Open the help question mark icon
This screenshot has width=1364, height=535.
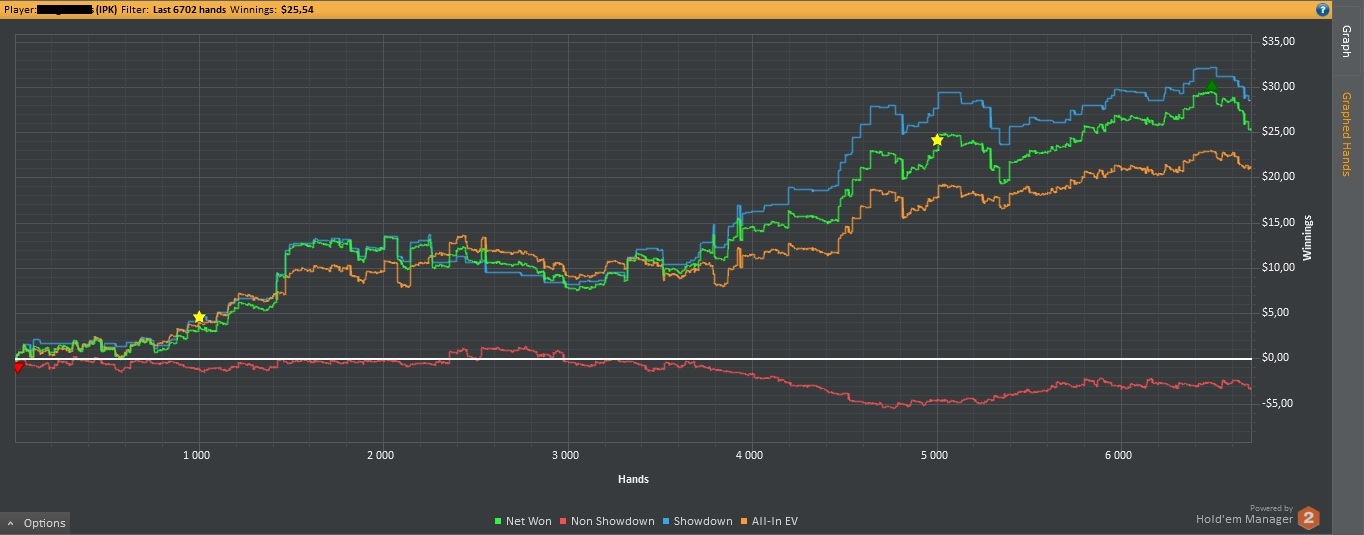pyautogui.click(x=1322, y=10)
